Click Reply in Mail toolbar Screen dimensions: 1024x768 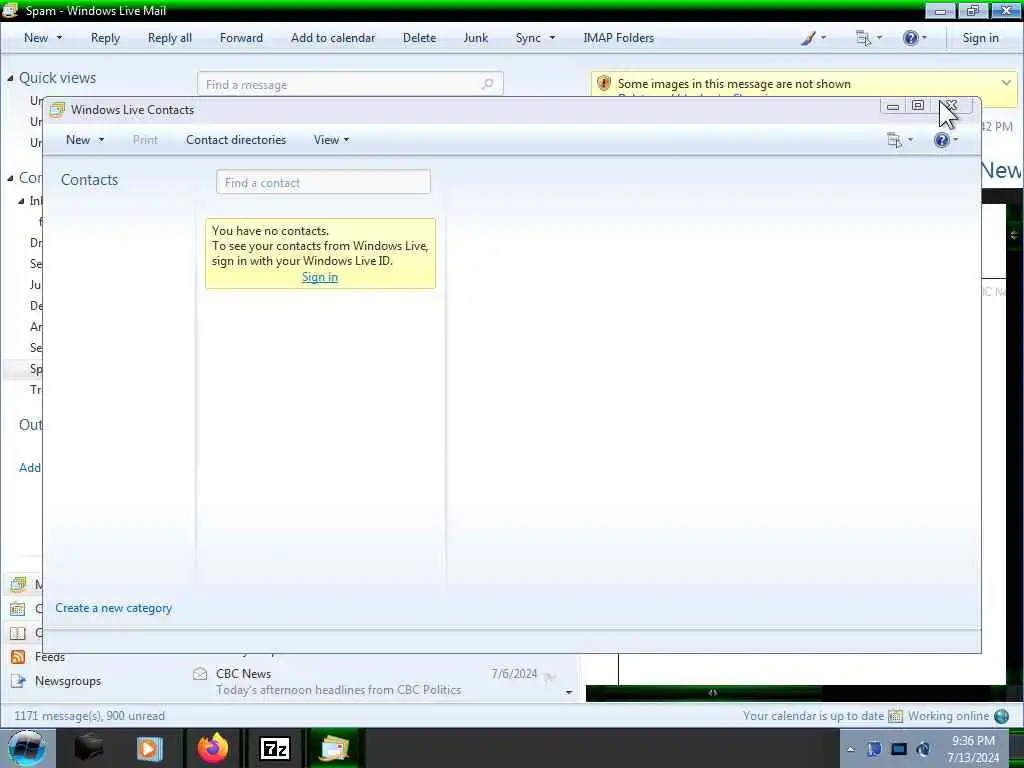pyautogui.click(x=105, y=38)
